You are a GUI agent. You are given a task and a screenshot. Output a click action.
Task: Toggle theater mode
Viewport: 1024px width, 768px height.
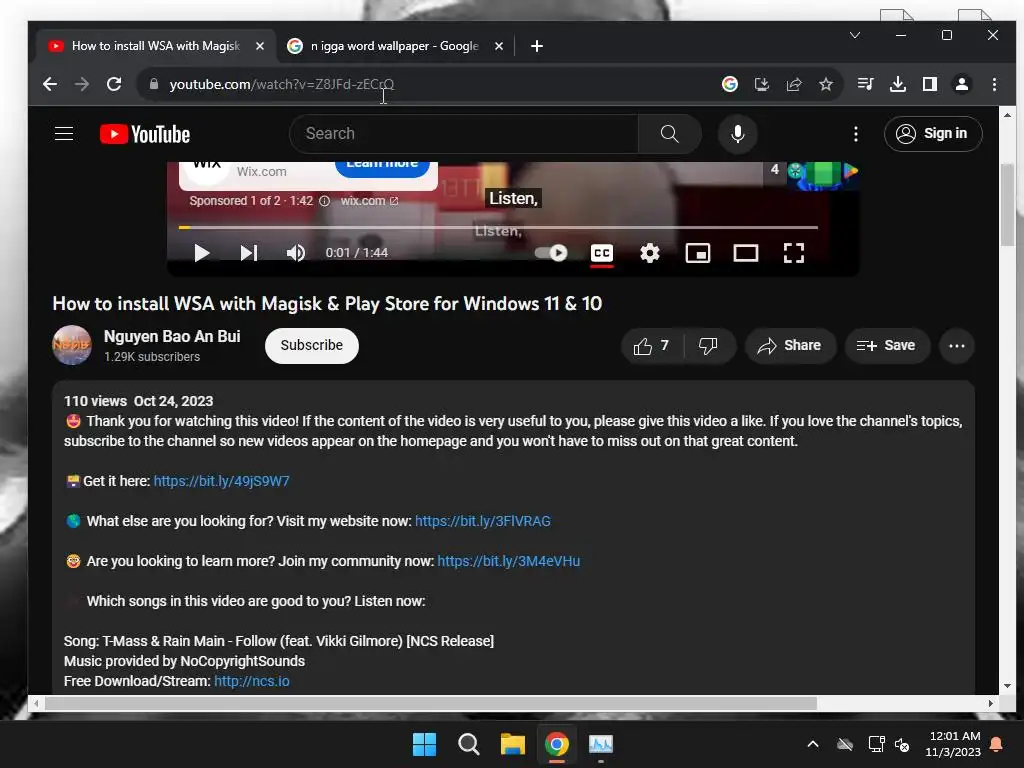tap(746, 253)
